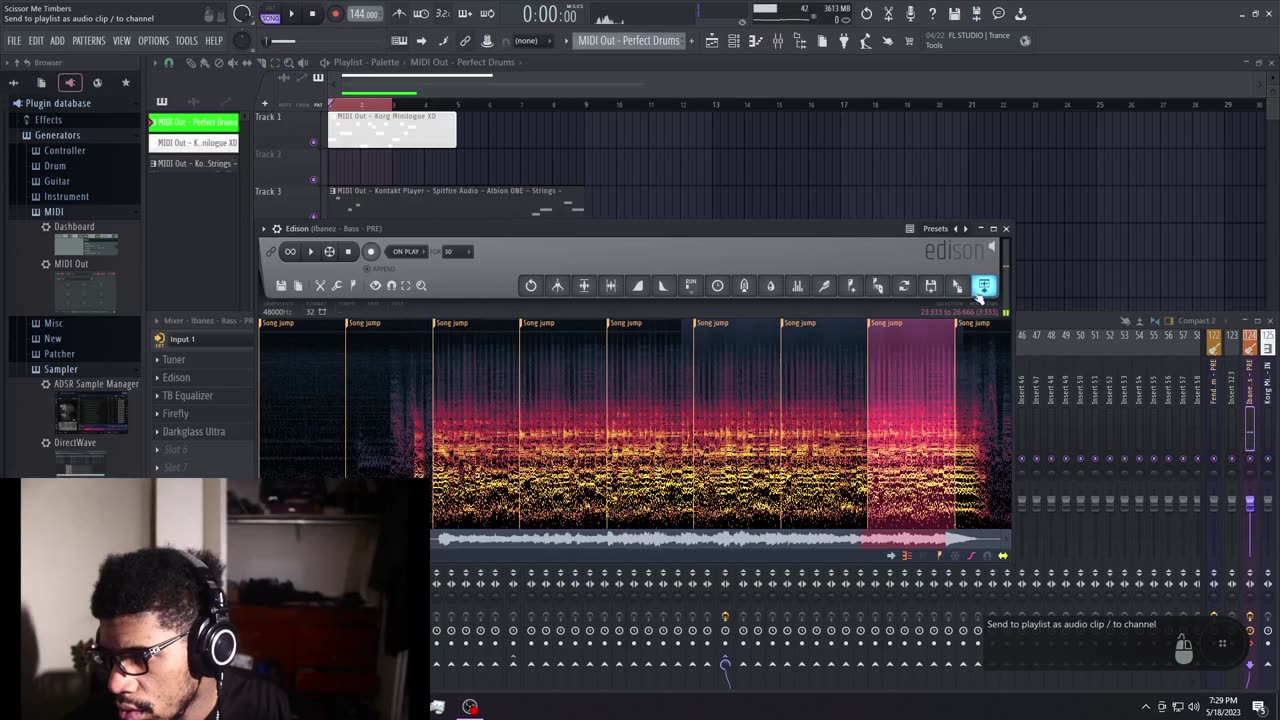Open the Edison Presets selector
The height and width of the screenshot is (720, 1280).
click(x=935, y=229)
